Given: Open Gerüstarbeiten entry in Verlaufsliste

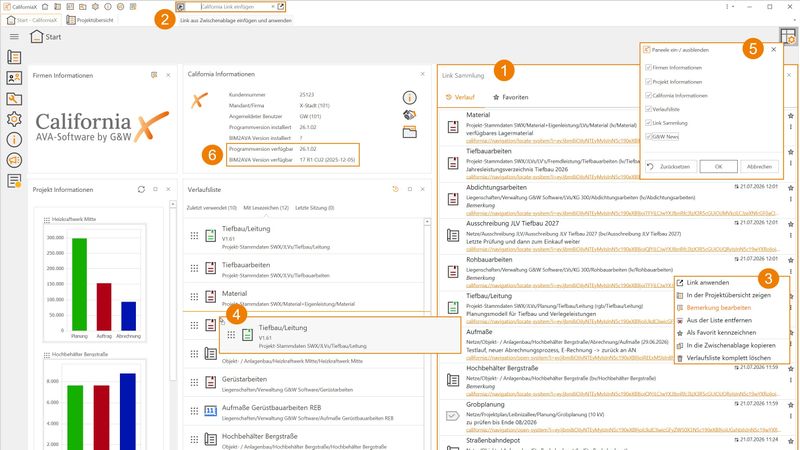Looking at the screenshot, I should (304, 383).
